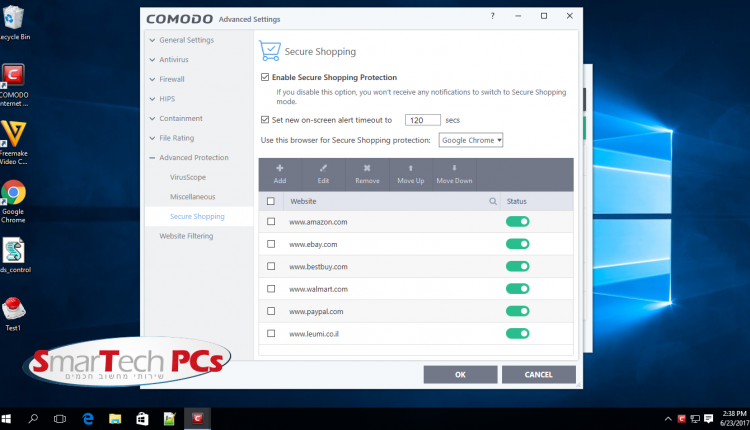Check the www.paypal.com row checkbox
This screenshot has height=430, width=750.
pyautogui.click(x=271, y=311)
